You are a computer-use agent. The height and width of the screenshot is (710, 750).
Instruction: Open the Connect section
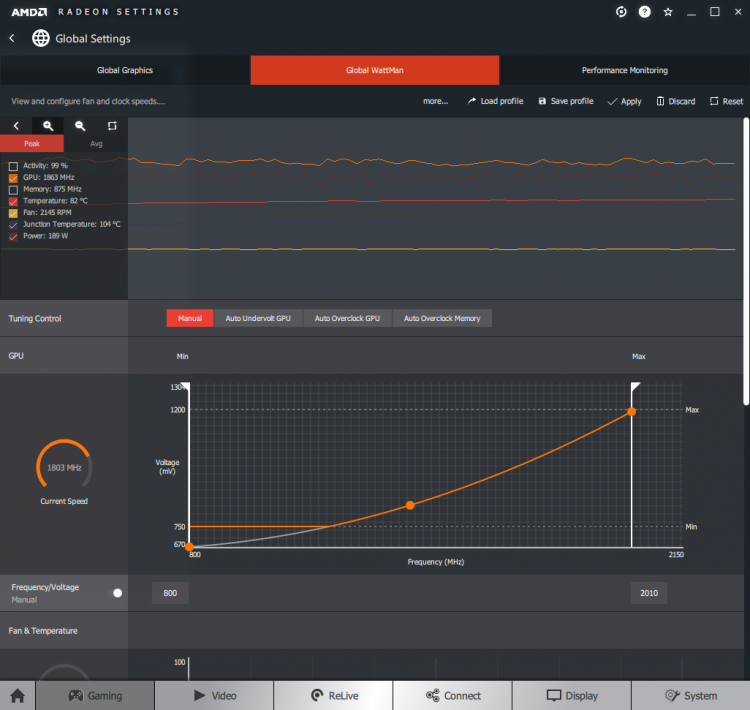[452, 695]
